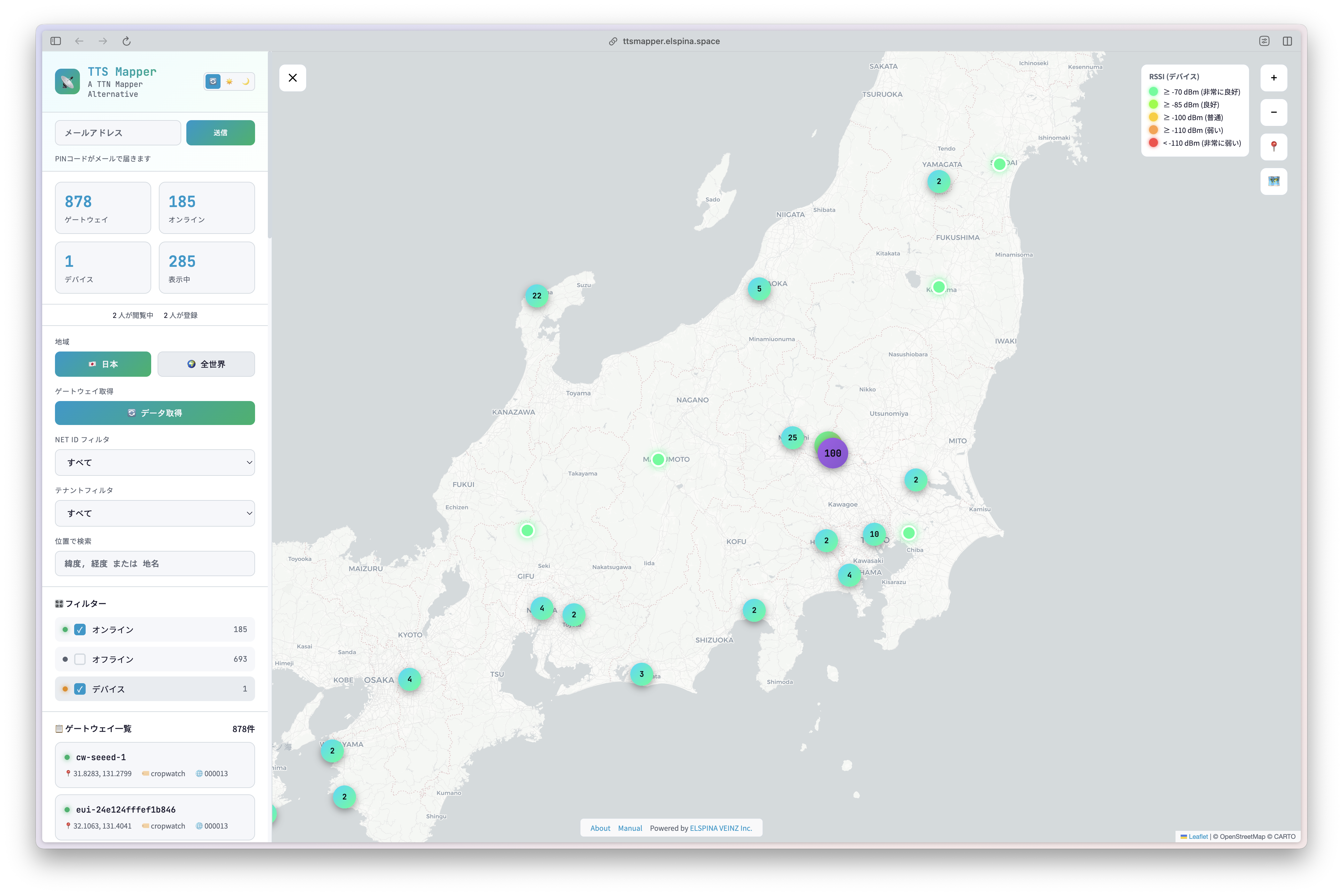Zoom out using the minus map control
This screenshot has height=896, width=1343.
pyautogui.click(x=1273, y=112)
